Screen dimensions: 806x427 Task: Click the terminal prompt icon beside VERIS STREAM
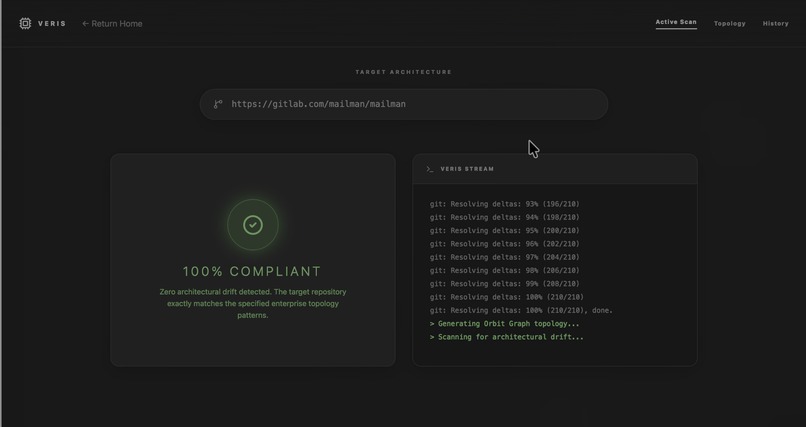[430, 169]
